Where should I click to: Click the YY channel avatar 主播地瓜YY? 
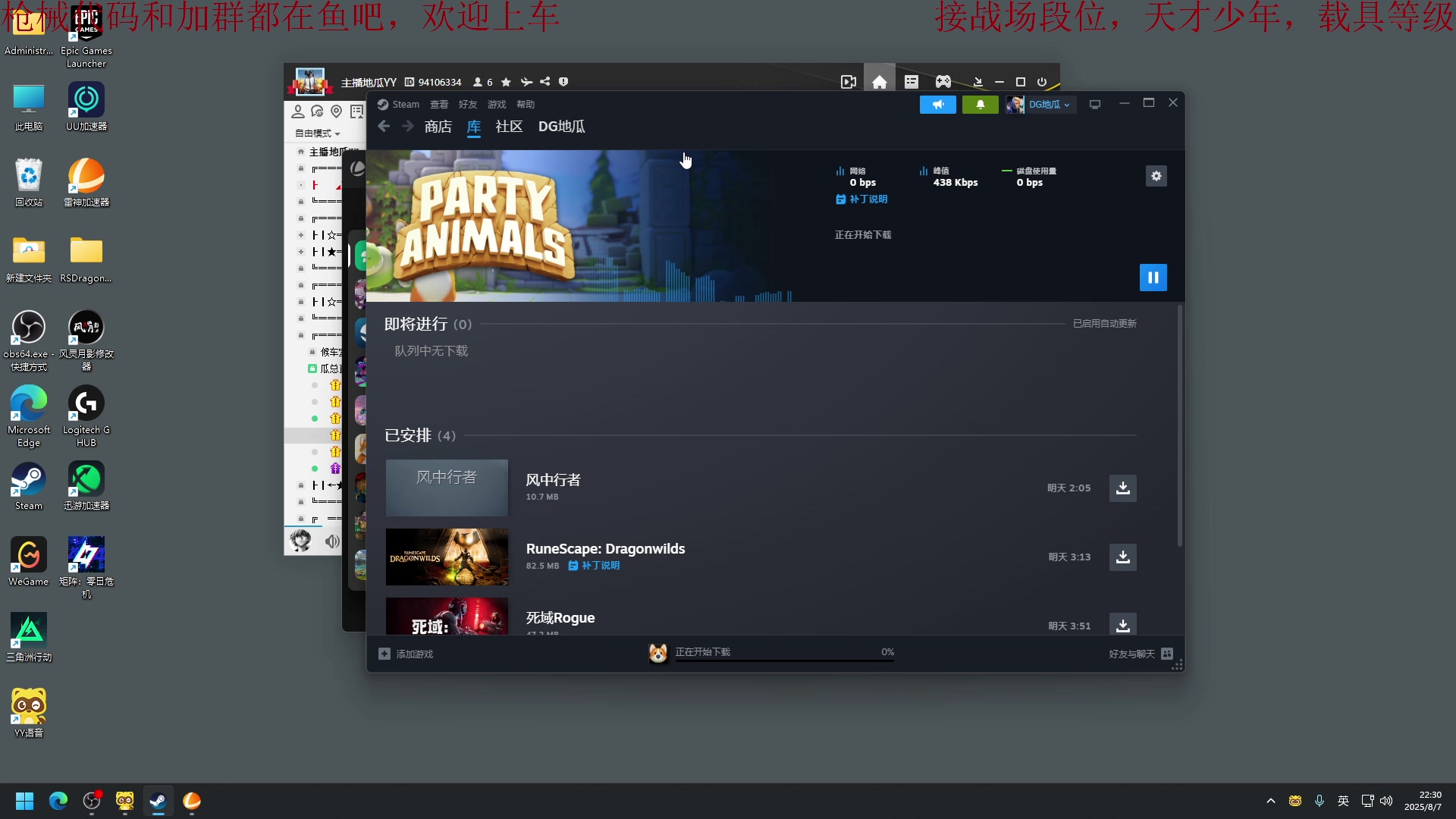tap(309, 82)
